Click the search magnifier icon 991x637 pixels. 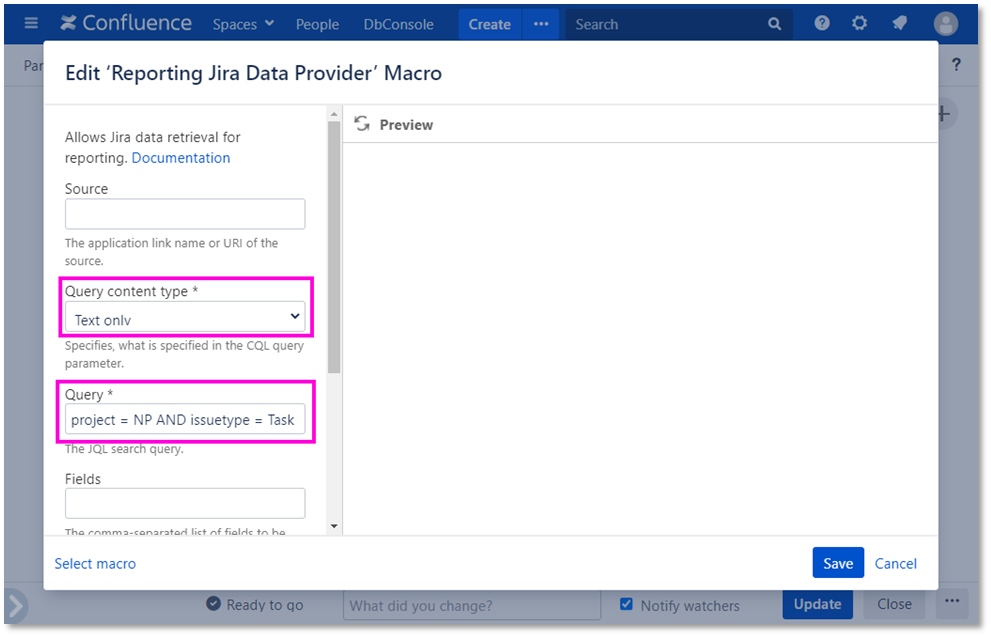tap(774, 24)
